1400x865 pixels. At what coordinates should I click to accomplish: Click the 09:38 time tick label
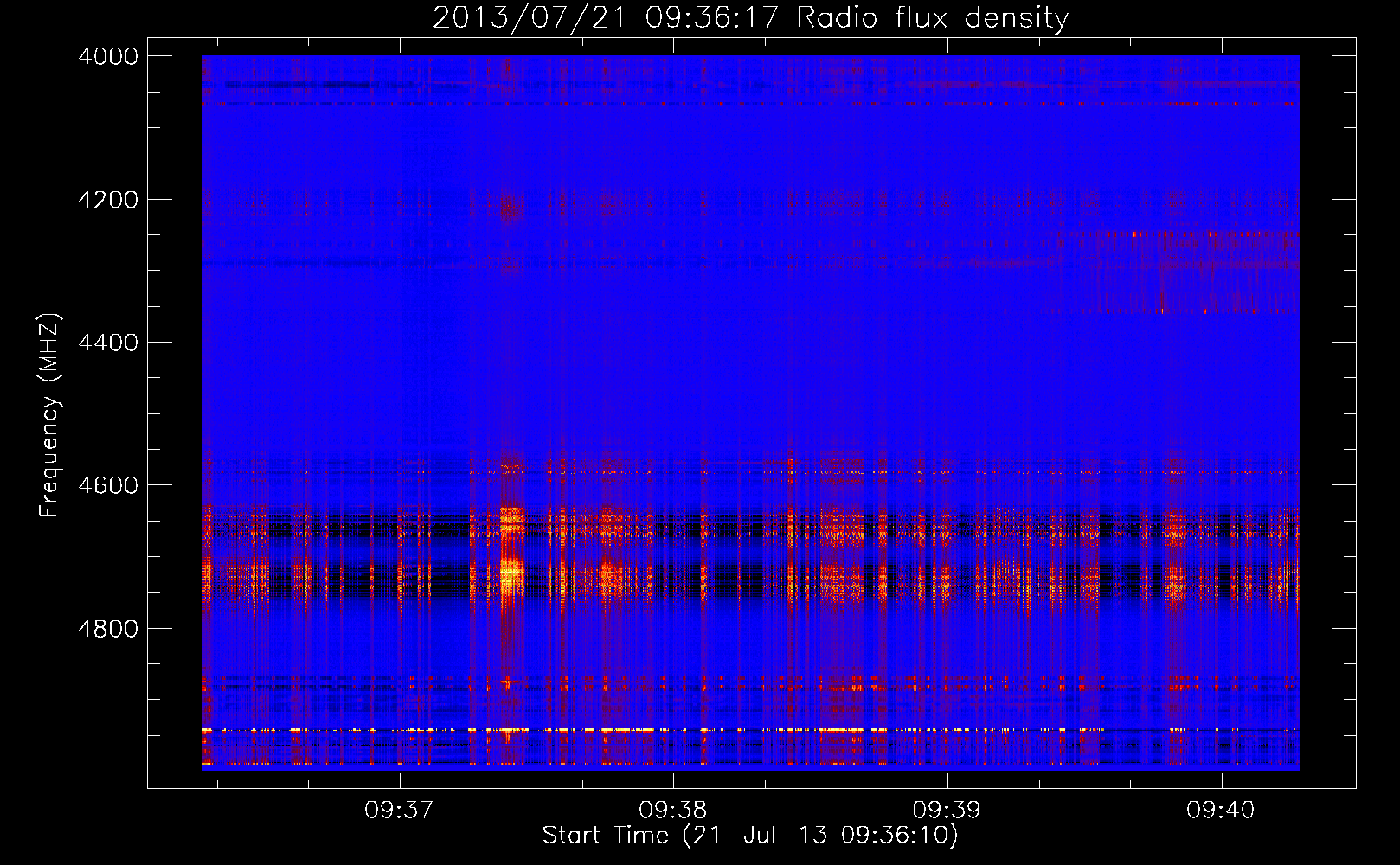pyautogui.click(x=673, y=811)
